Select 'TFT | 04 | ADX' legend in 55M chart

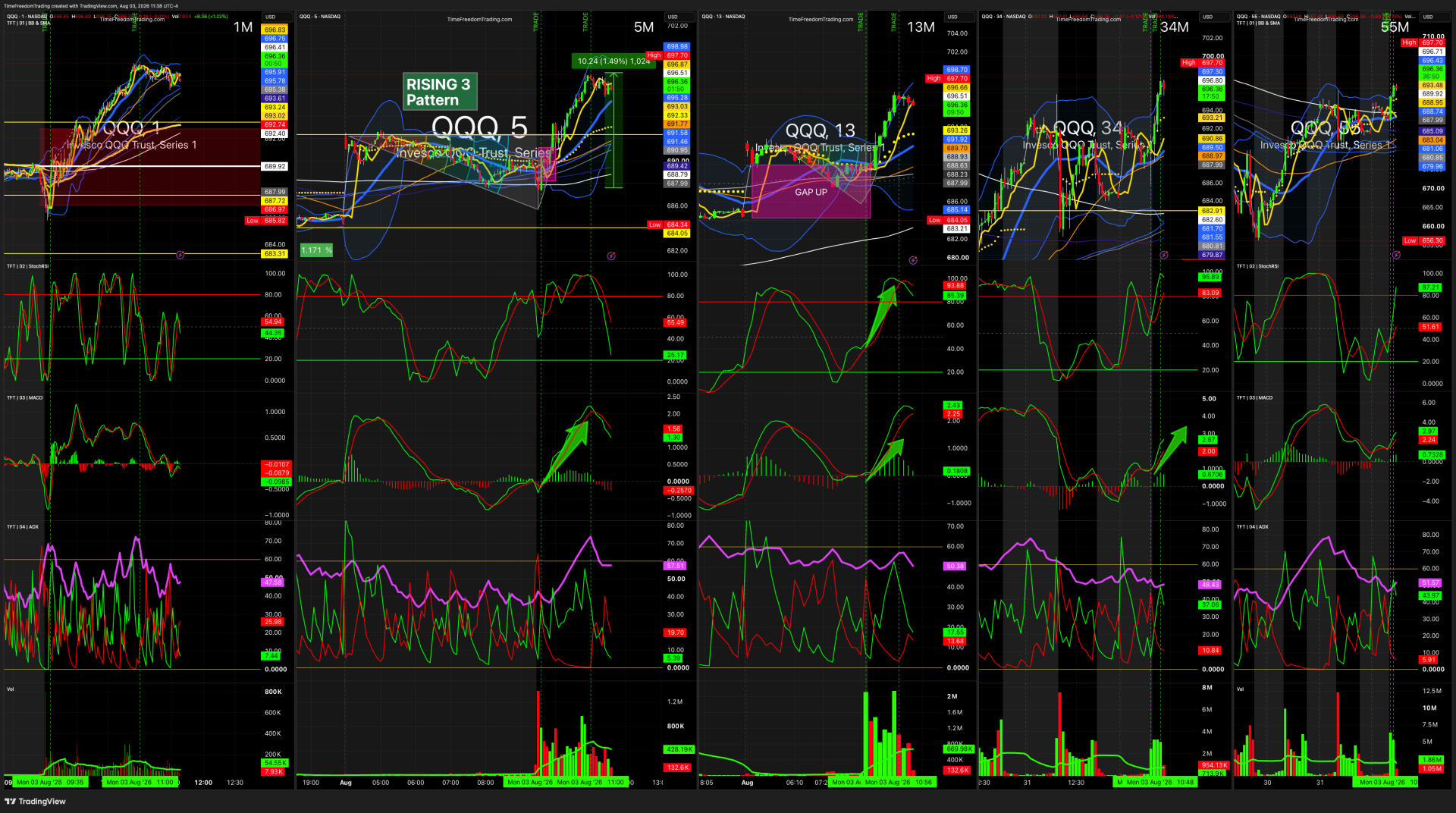1253,526
